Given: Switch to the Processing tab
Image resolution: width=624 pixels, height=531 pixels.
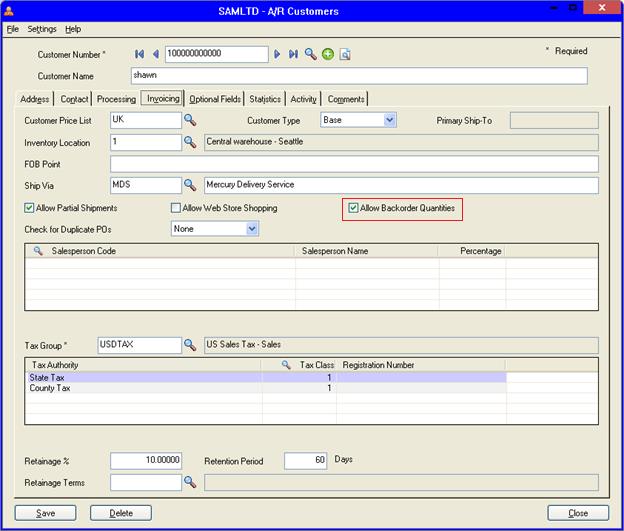Looking at the screenshot, I should click(x=116, y=99).
